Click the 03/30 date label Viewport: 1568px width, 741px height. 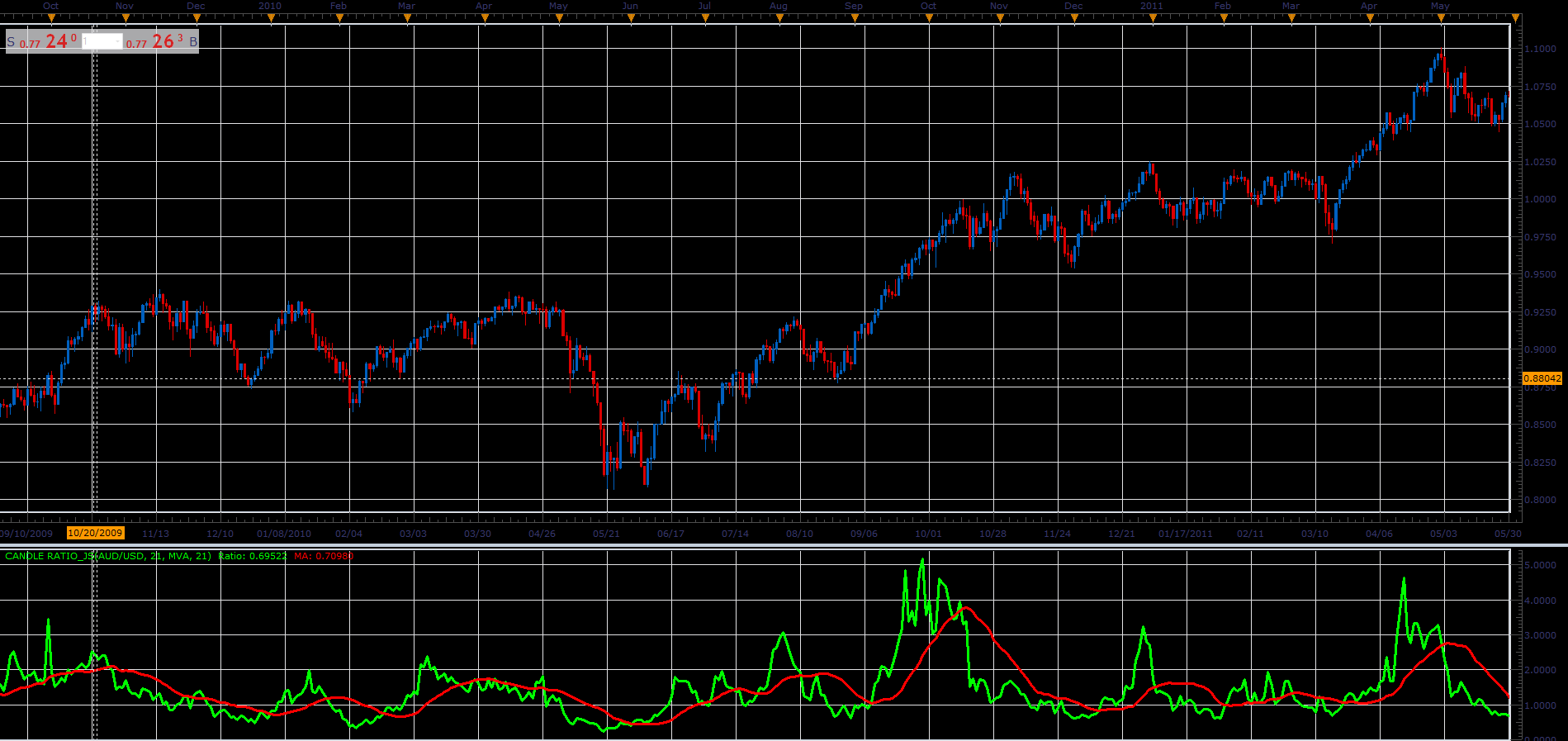478,534
